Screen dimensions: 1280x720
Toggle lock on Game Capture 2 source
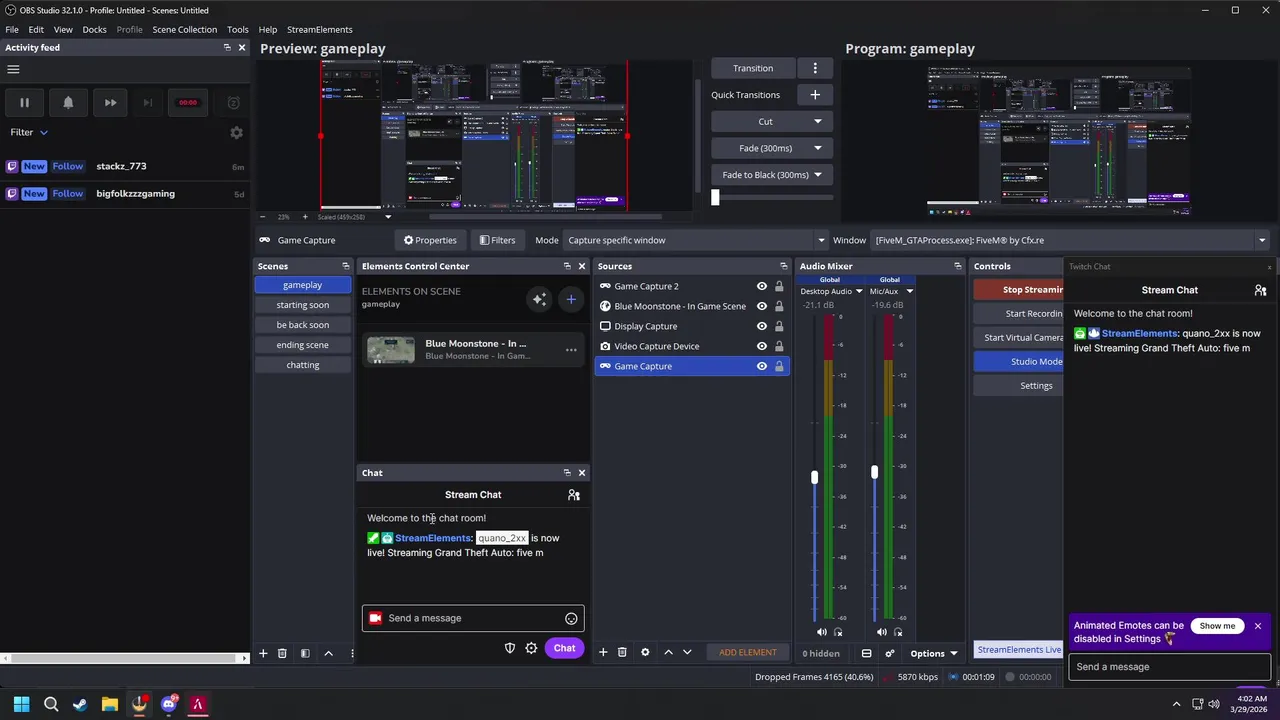[x=779, y=286]
